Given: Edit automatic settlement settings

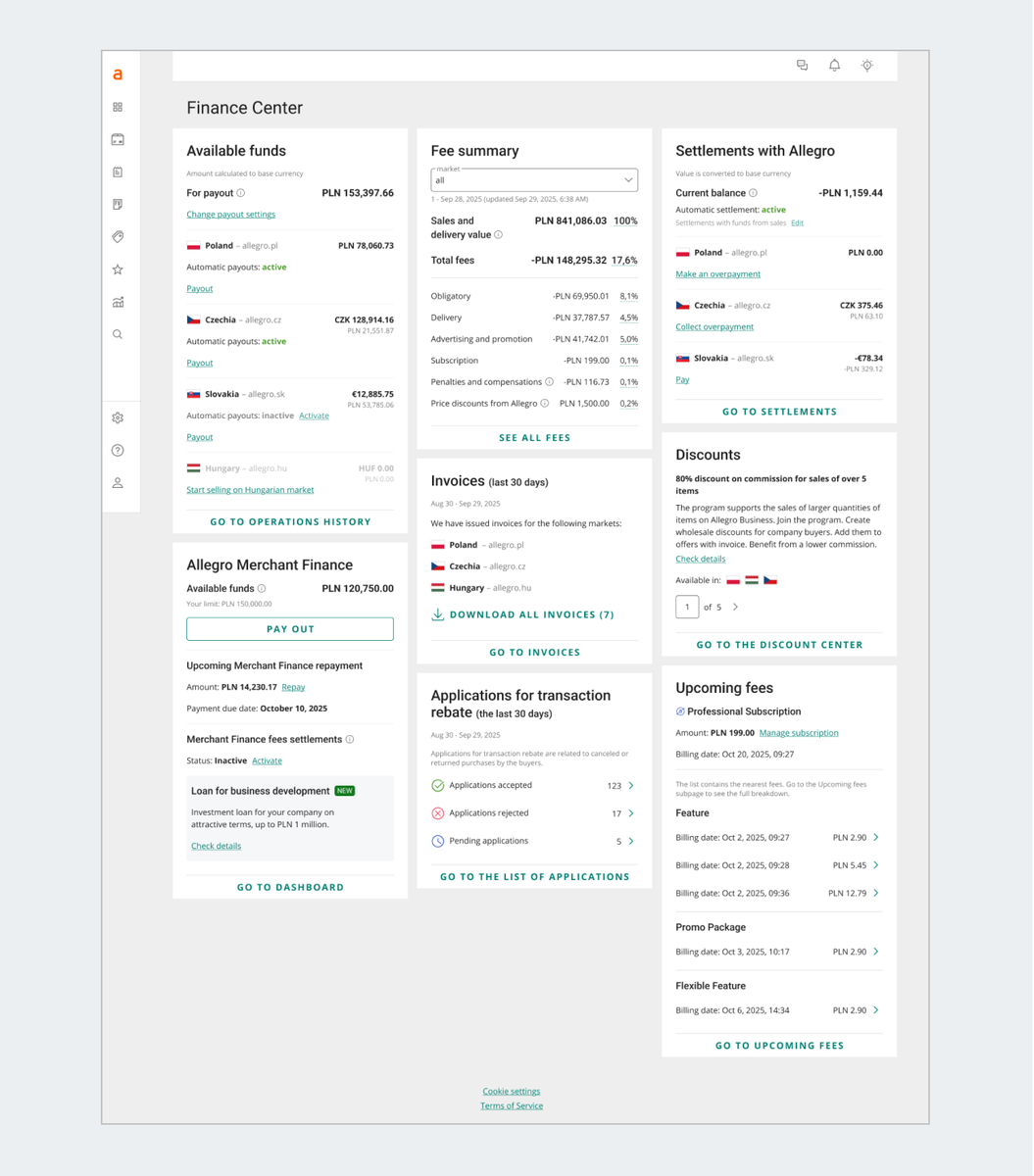Looking at the screenshot, I should click(x=797, y=223).
